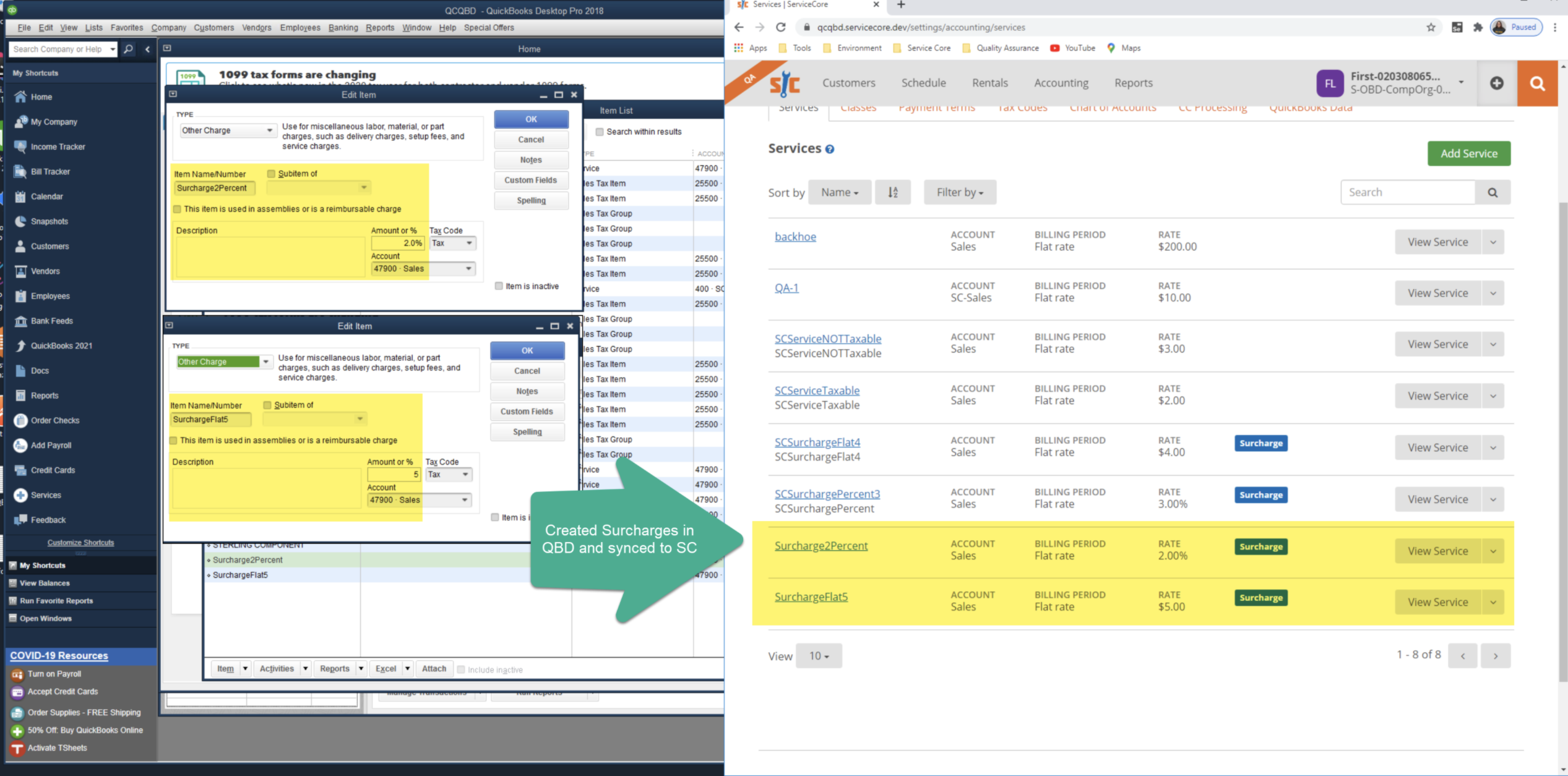
Task: Open the Surcharge2Percent service link
Action: (x=821, y=546)
